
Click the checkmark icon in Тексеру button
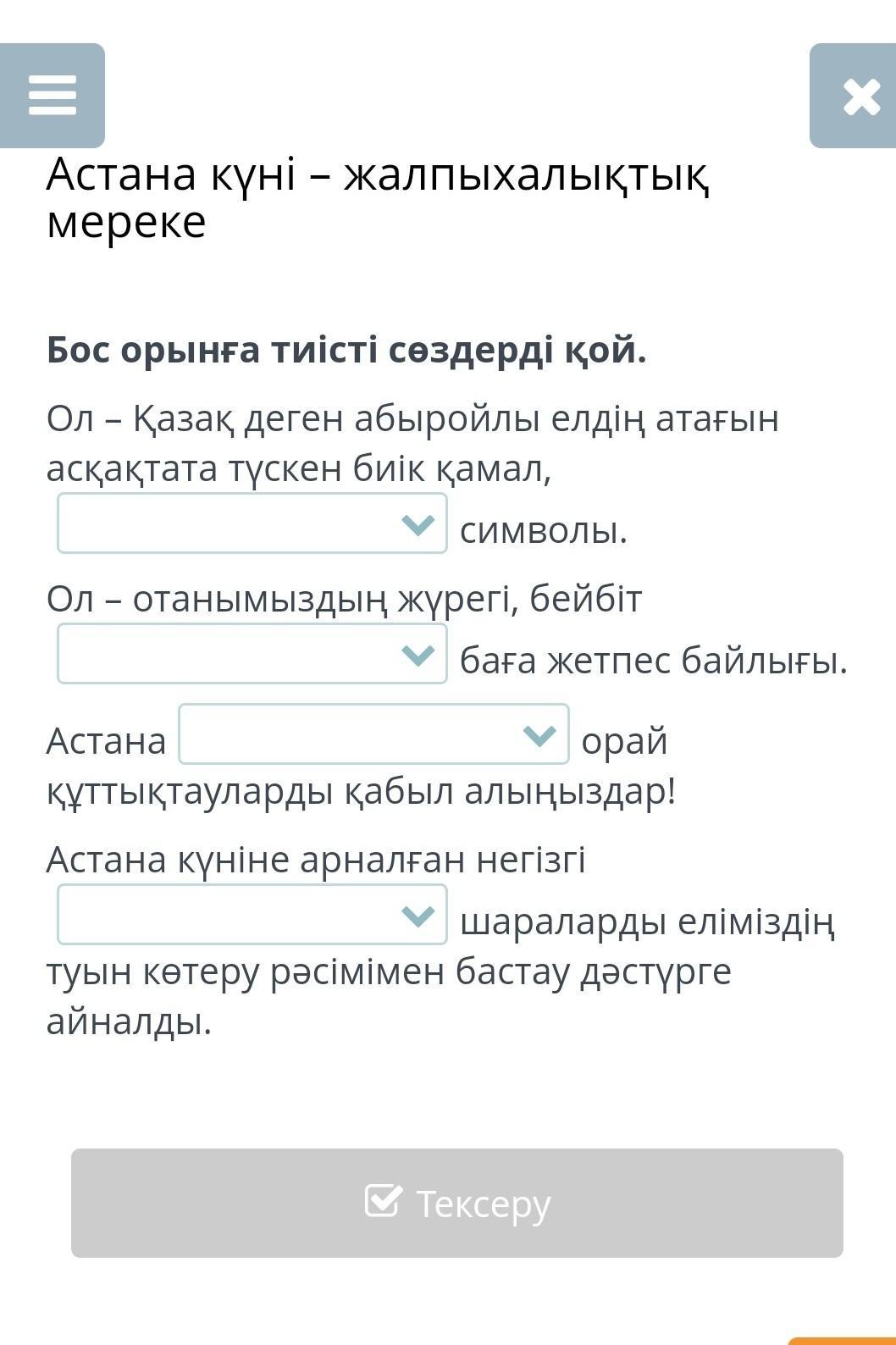coord(383,1201)
